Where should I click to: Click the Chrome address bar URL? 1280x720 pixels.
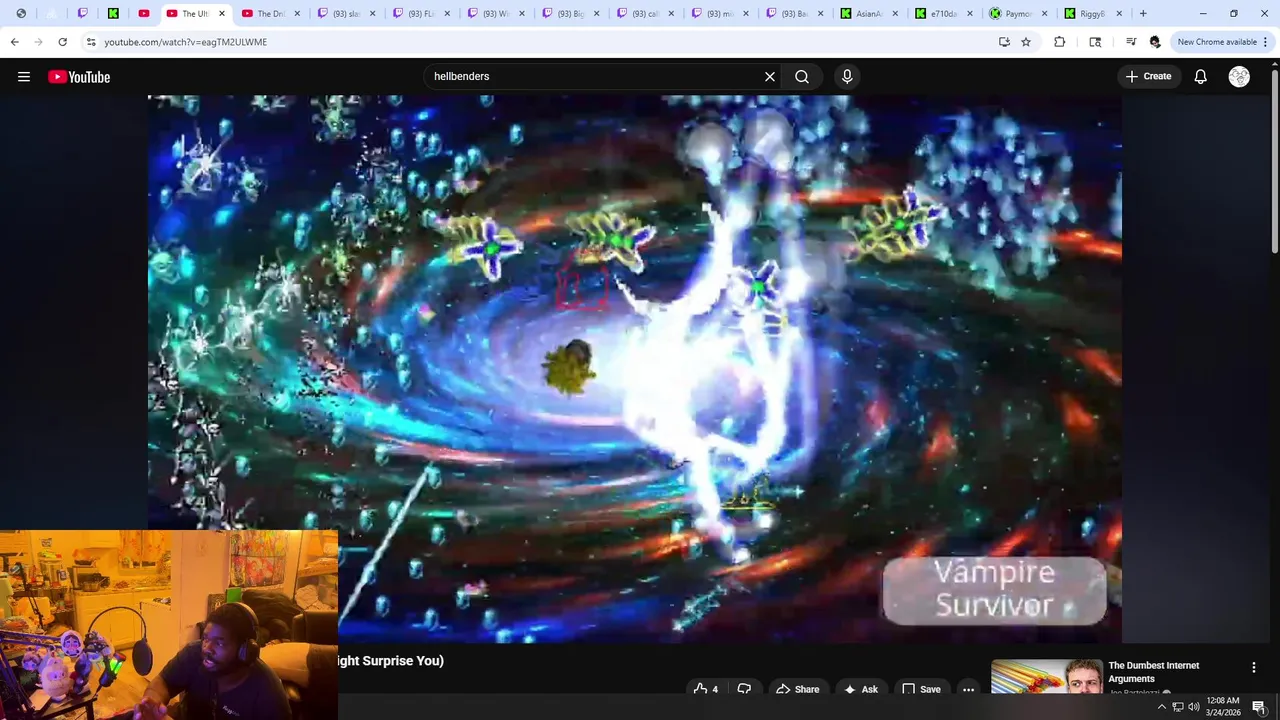pyautogui.click(x=186, y=42)
